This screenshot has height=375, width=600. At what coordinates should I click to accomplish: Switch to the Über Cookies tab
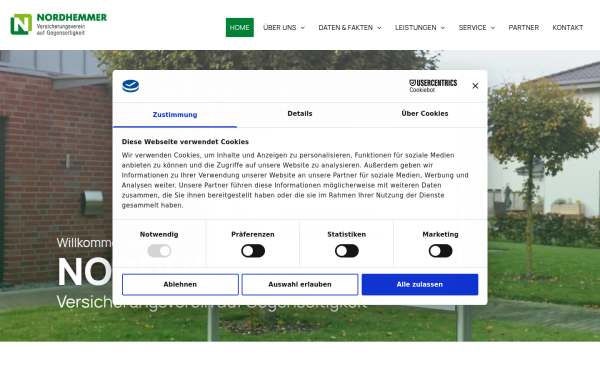tap(425, 114)
